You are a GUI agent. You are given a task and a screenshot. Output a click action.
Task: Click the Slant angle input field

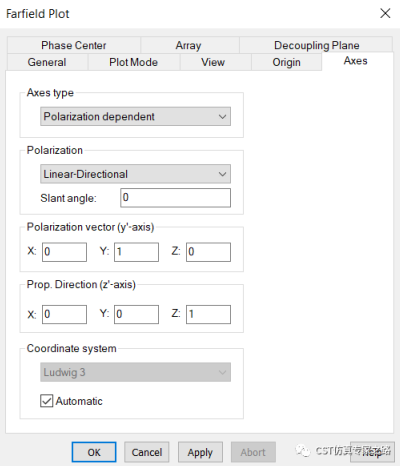click(x=175, y=198)
